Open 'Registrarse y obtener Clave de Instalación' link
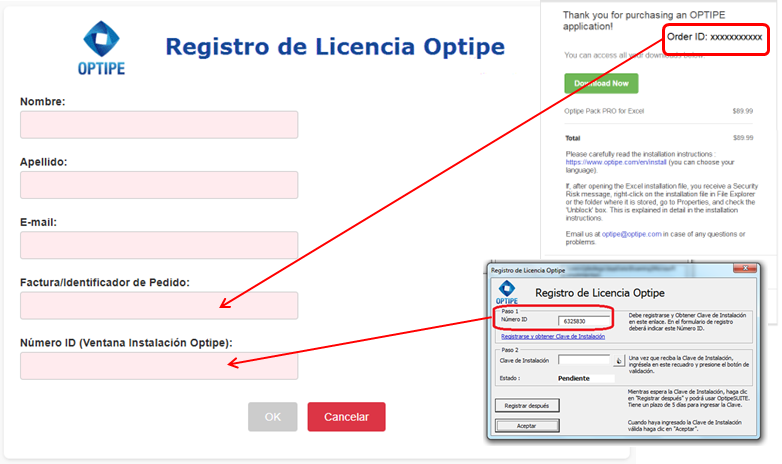Viewport: 782px width, 464px height. pyautogui.click(x=552, y=337)
